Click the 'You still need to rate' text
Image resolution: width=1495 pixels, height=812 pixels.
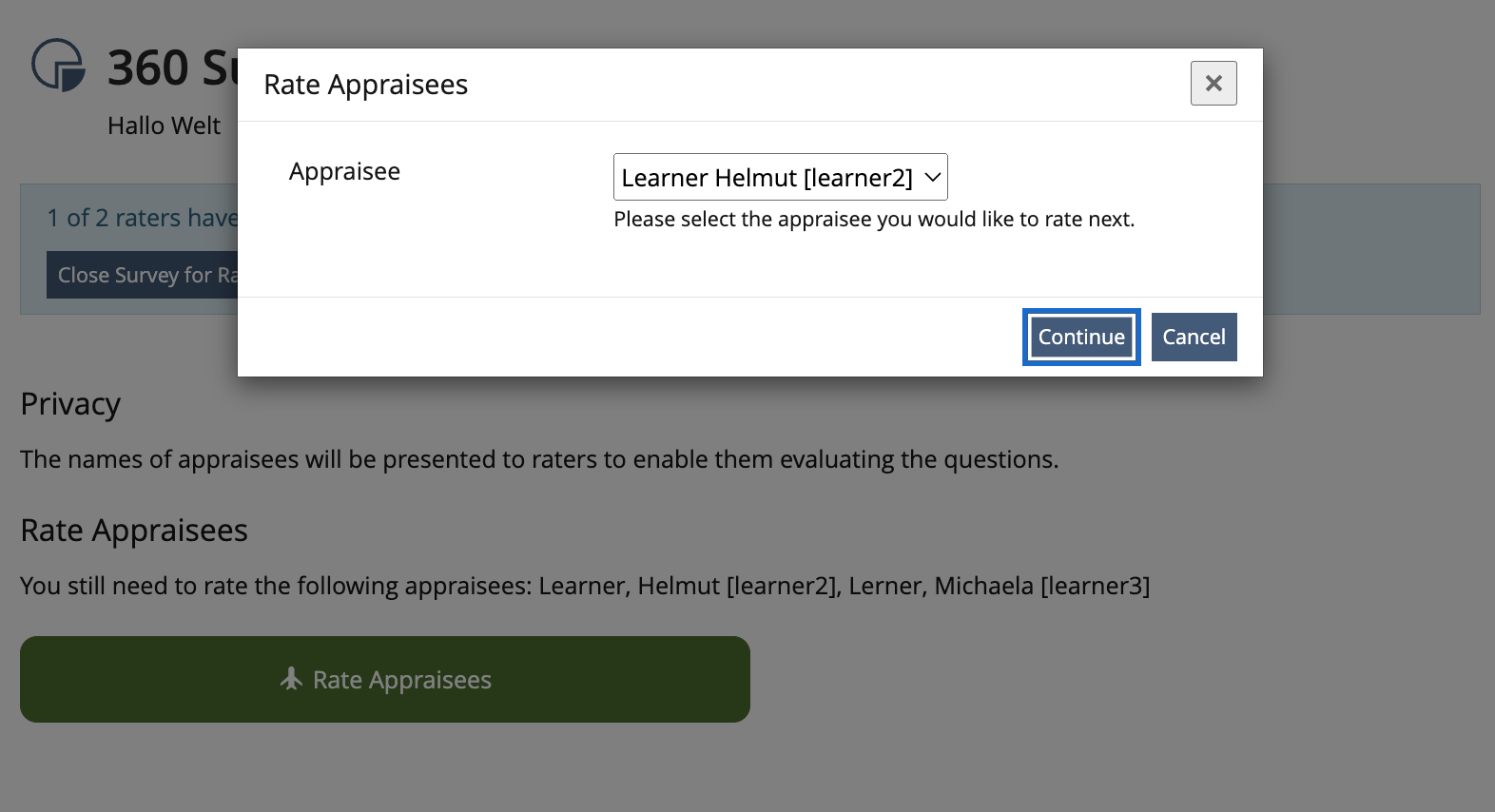click(584, 586)
